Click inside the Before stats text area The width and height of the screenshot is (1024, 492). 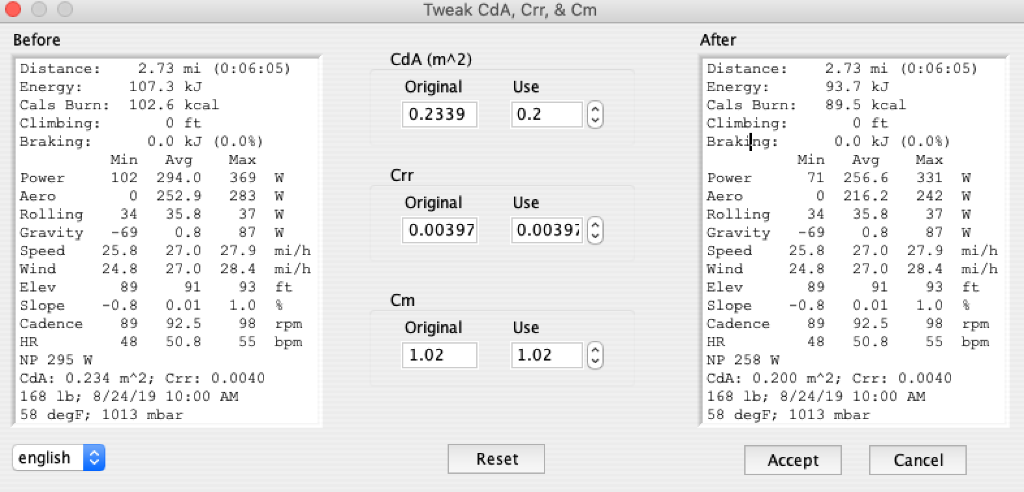tap(167, 241)
